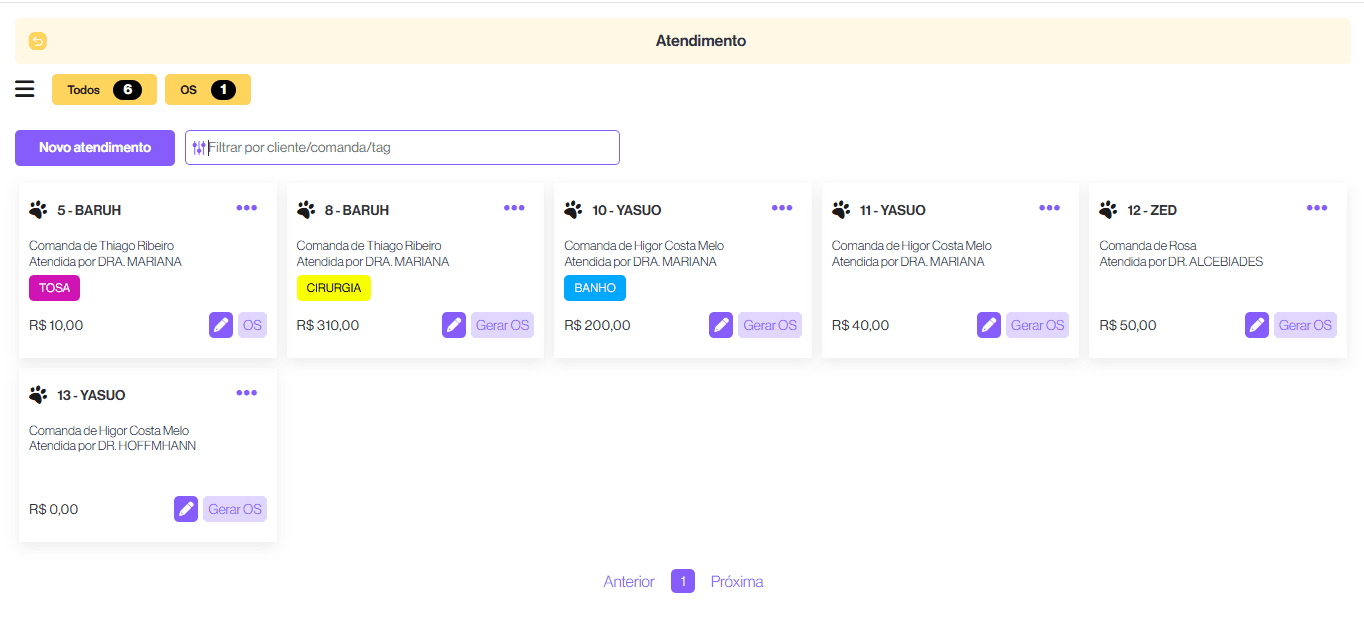Click OS button on card 5 - BARUH
Screen dimensions: 1364x635
click(x=252, y=325)
